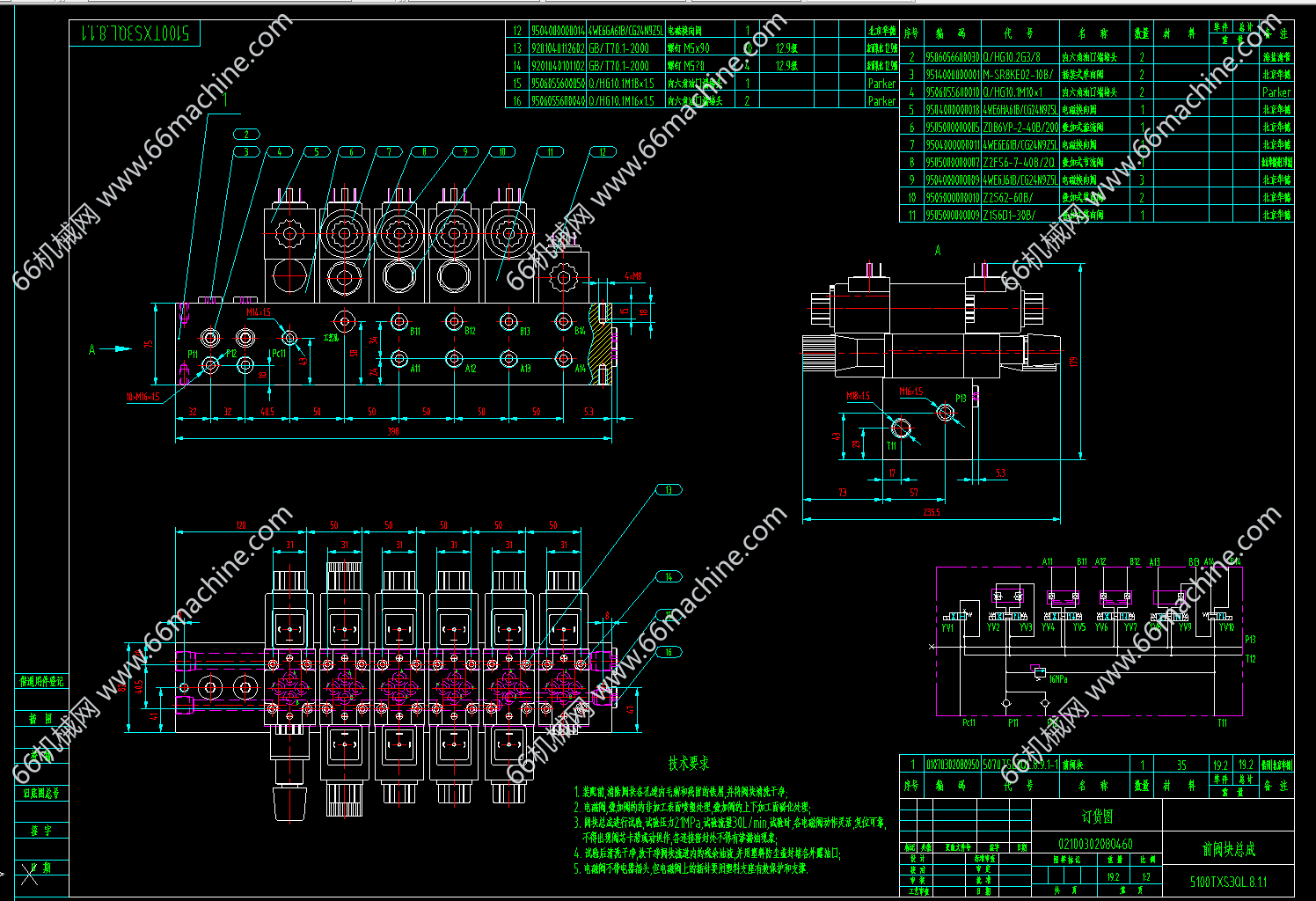This screenshot has height=901, width=1316.
Task: Click part code Z2FS6-7-40B/2Q
Action: click(x=1019, y=162)
